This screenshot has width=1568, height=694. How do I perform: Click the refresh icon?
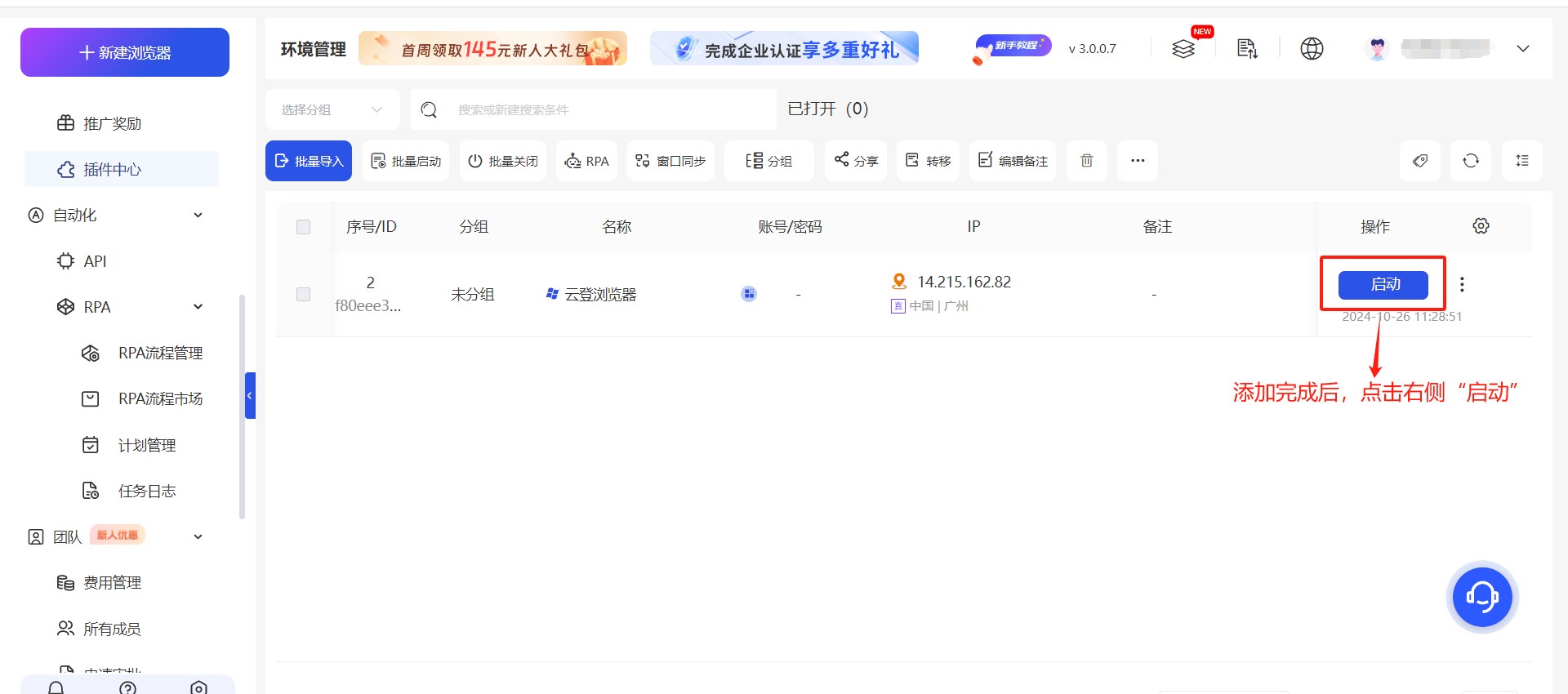pyautogui.click(x=1471, y=161)
